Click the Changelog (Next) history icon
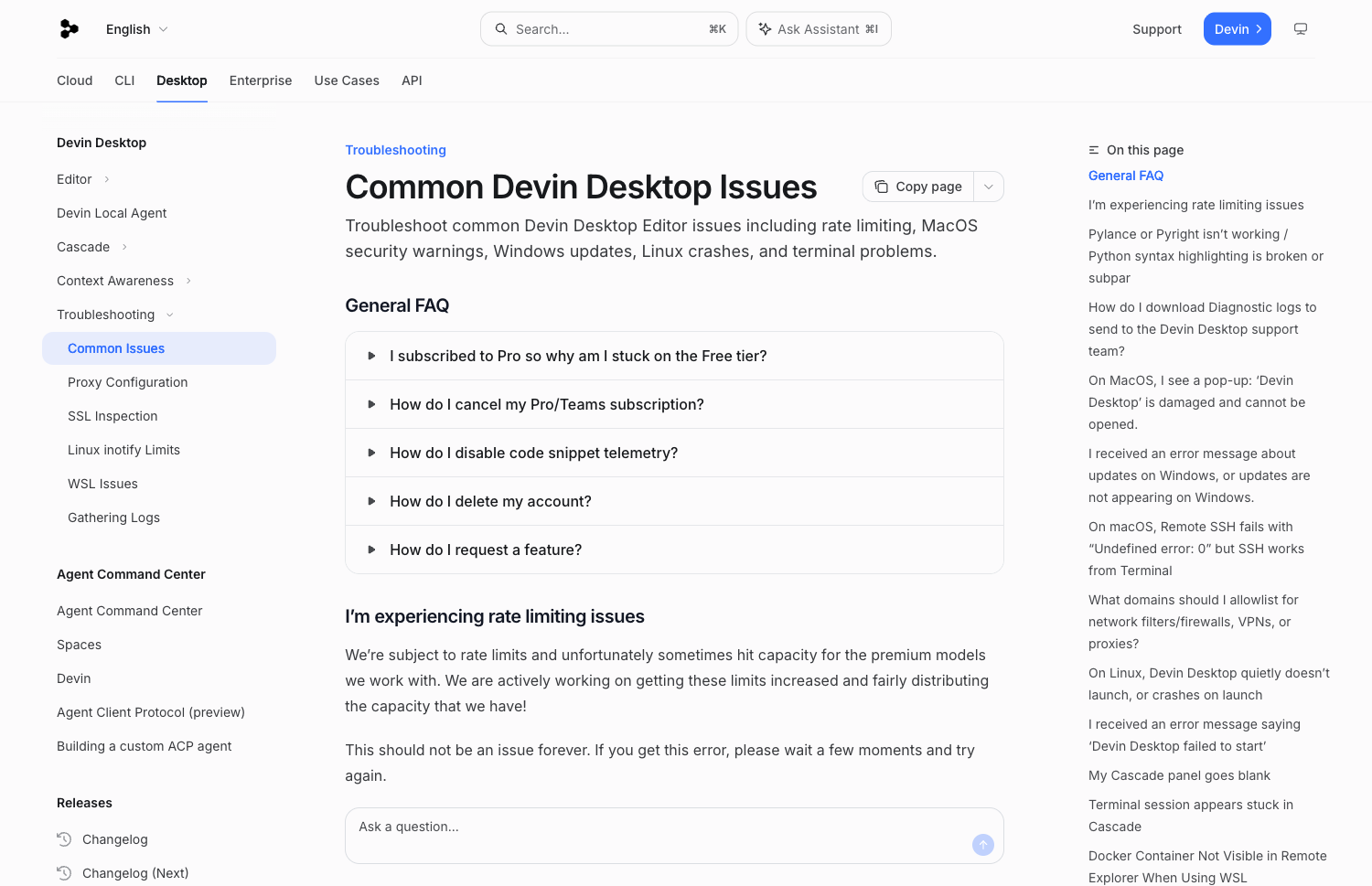Screen dimensions: 1372x886 [64, 873]
